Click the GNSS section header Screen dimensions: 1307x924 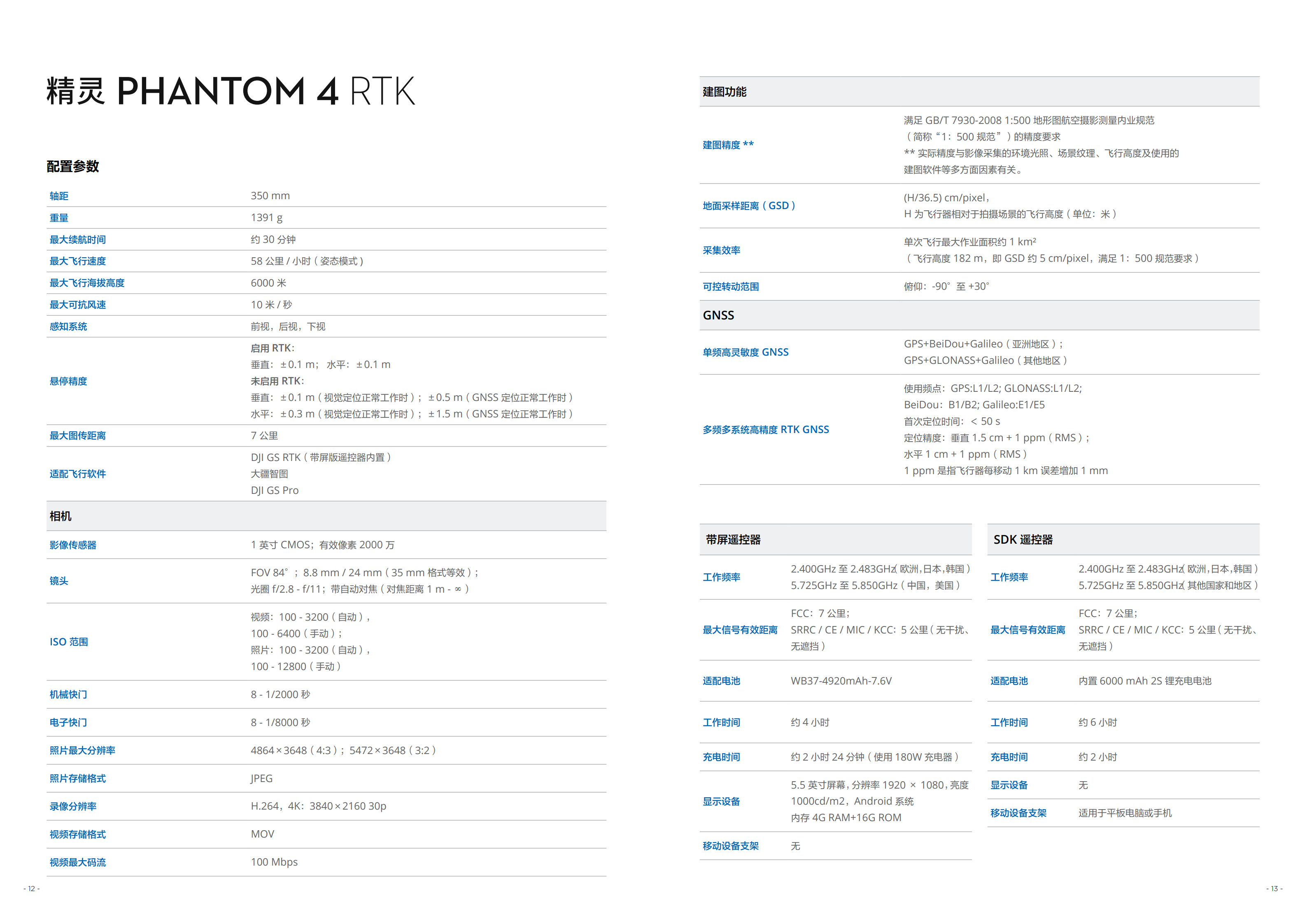(980, 315)
